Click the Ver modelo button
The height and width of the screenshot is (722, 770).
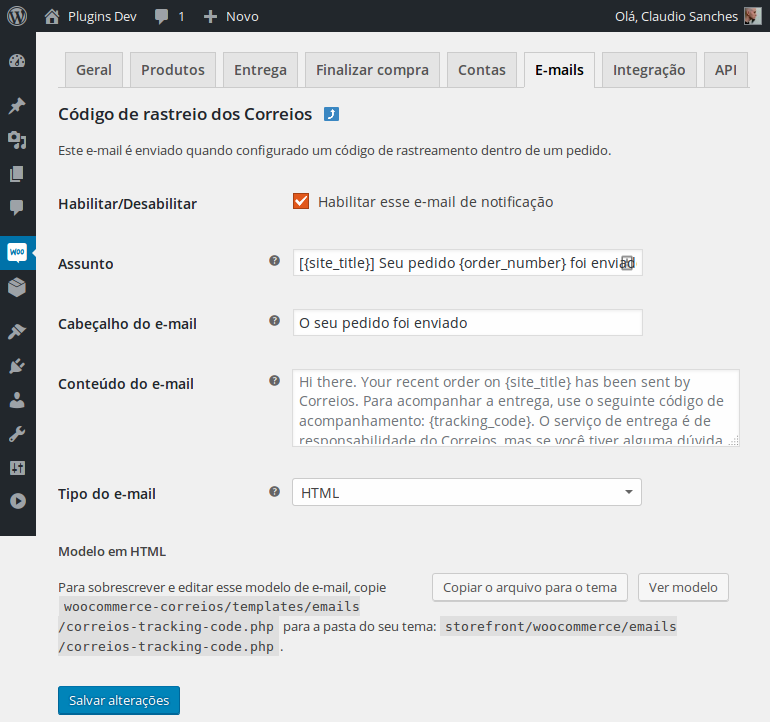[683, 587]
